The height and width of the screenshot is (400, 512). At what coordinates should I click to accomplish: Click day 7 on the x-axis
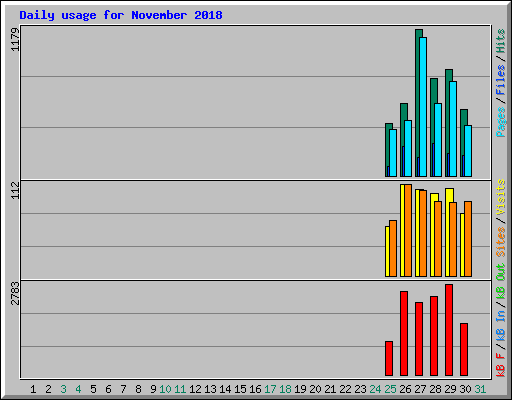[123, 389]
